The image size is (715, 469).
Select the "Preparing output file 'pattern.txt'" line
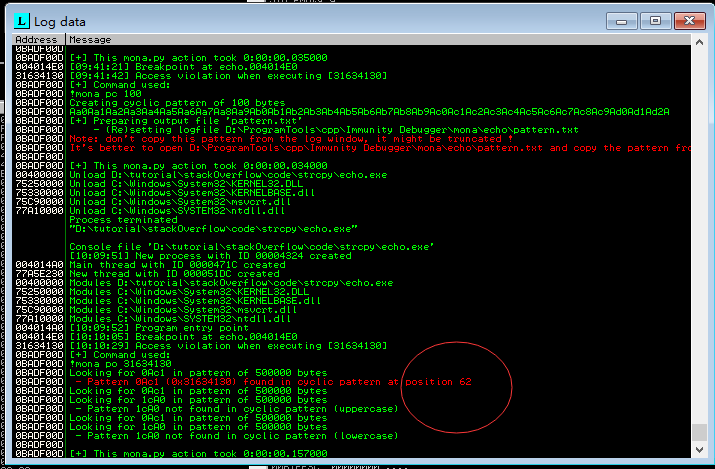click(x=186, y=121)
